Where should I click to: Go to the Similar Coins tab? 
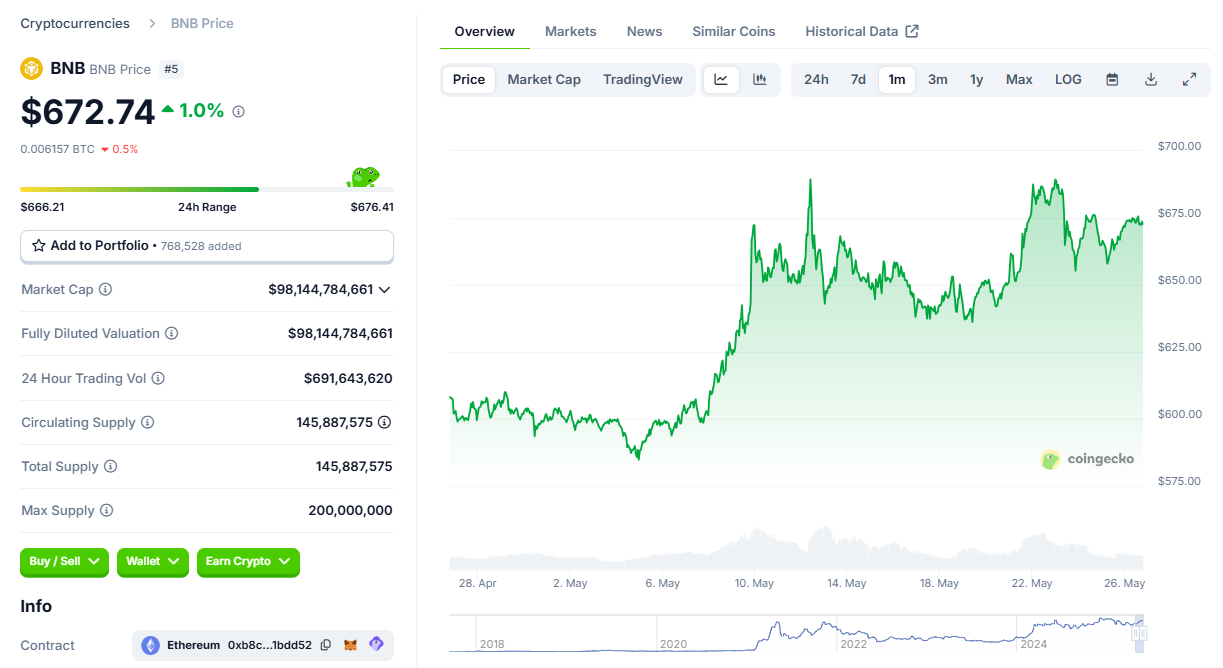pyautogui.click(x=734, y=31)
